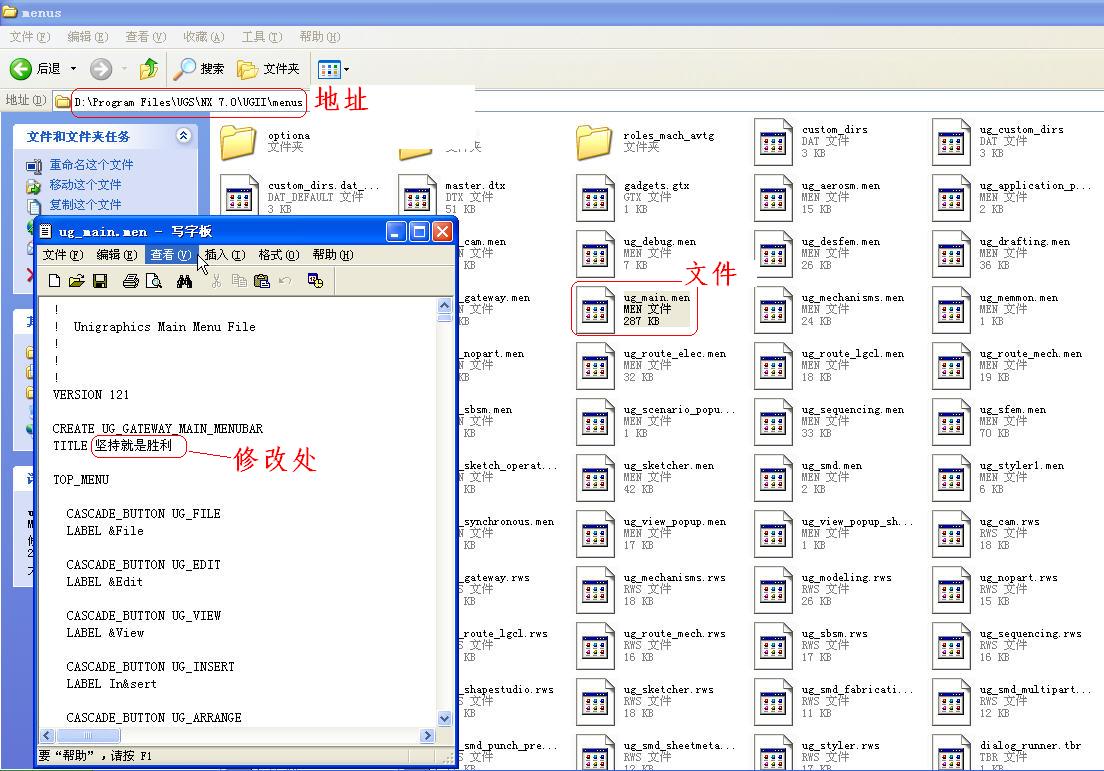The image size is (1104, 771).
Task: Click WordPad vertical scrollbar up arrow
Action: coord(444,305)
